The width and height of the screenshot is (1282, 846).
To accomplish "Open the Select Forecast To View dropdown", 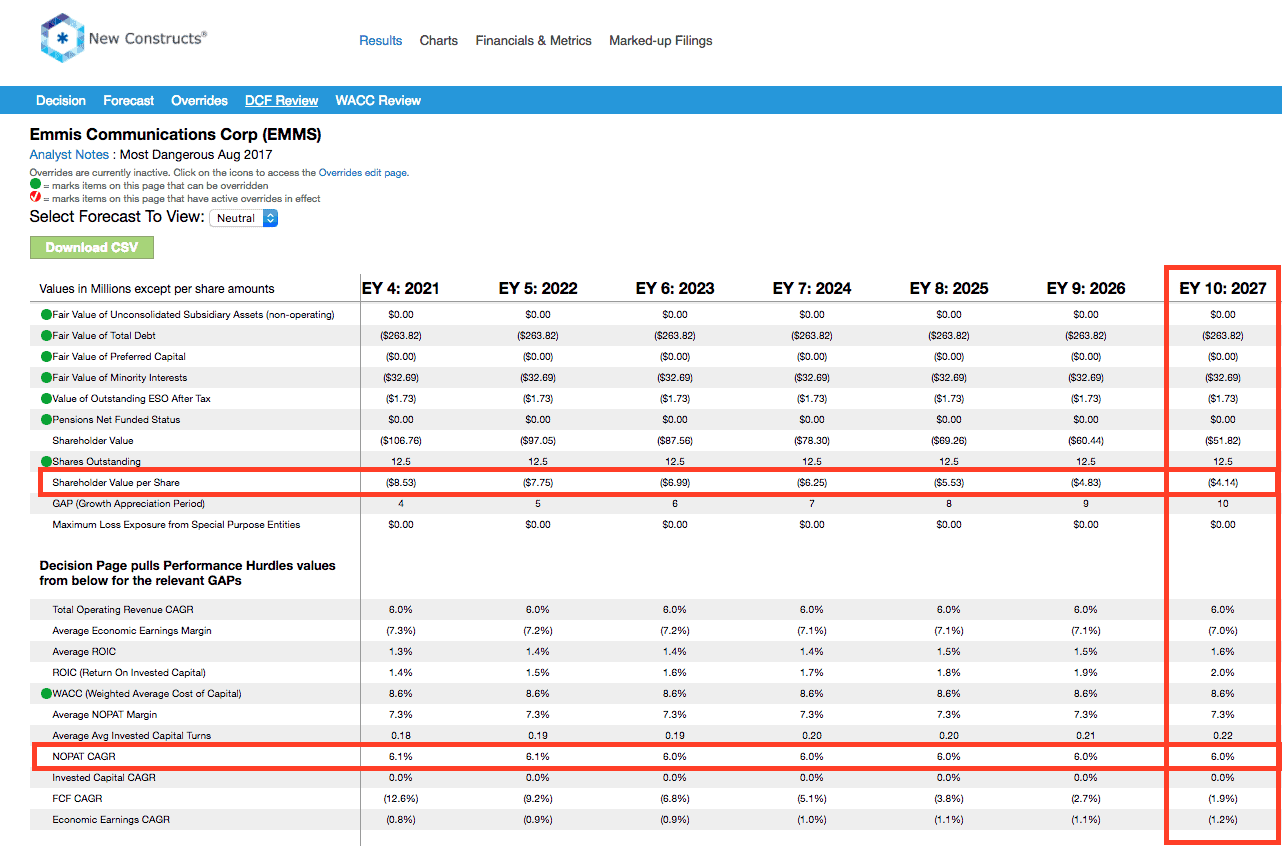I will tap(243, 217).
